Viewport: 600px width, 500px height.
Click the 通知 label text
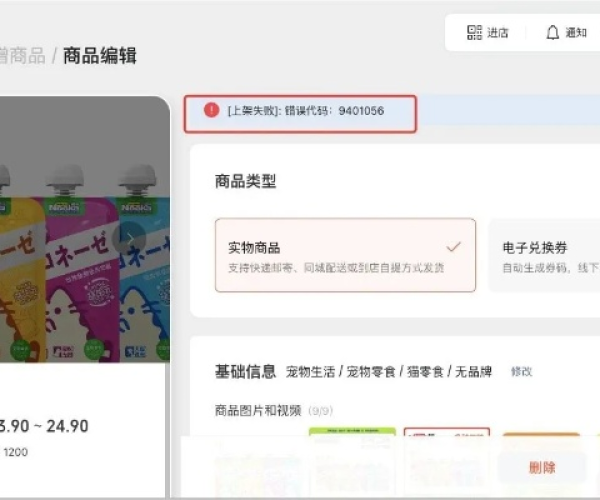click(576, 33)
